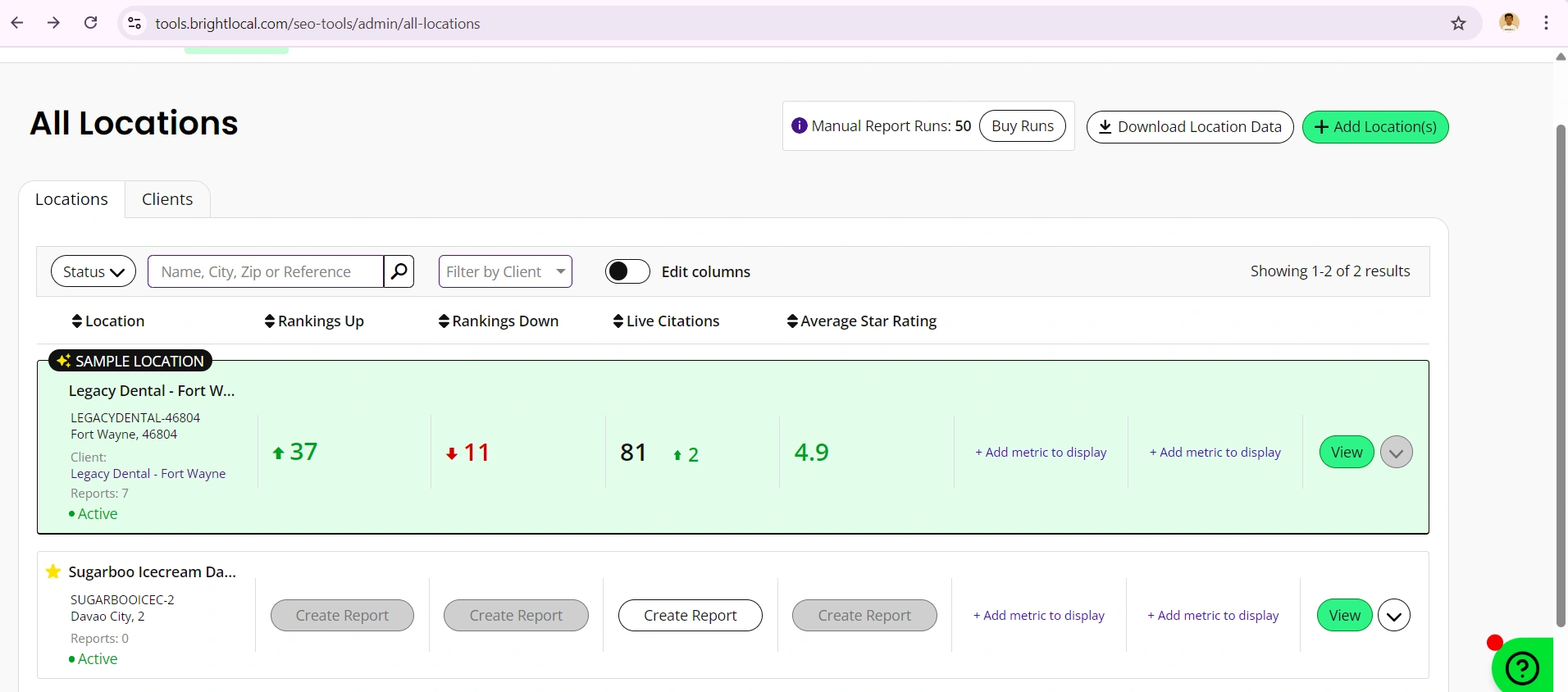Click the Sugarboo Icecream Da... title
Screen dimensions: 1568x692
(x=152, y=572)
